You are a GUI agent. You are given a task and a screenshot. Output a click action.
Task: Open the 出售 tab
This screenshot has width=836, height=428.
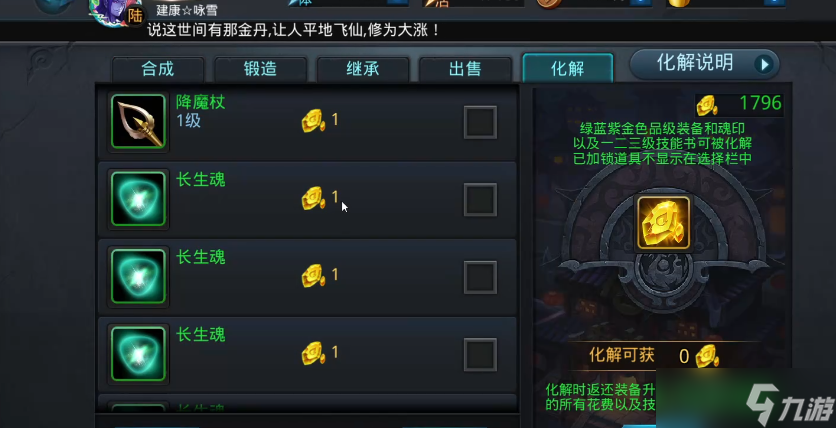tap(465, 69)
